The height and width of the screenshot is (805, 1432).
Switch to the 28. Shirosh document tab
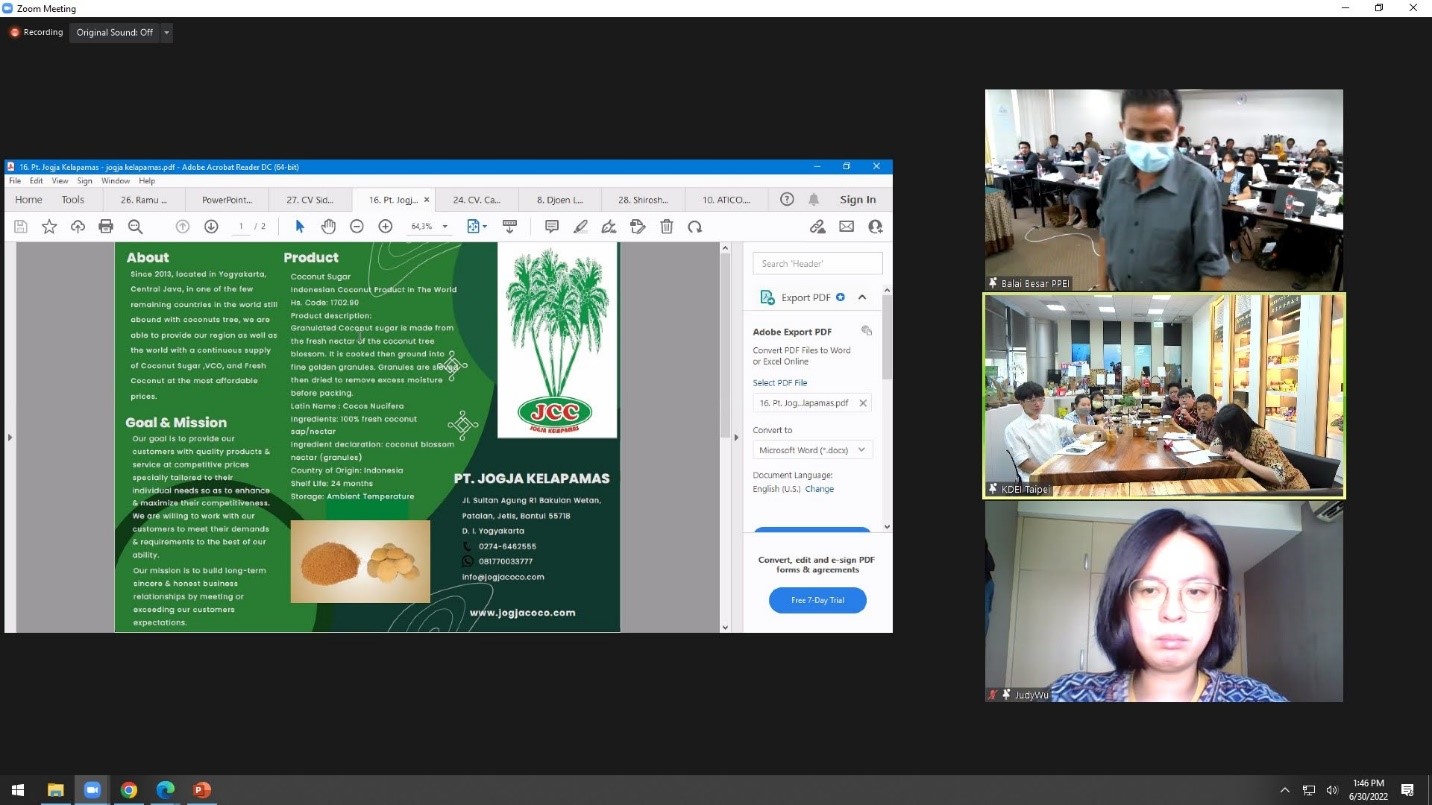pos(643,199)
